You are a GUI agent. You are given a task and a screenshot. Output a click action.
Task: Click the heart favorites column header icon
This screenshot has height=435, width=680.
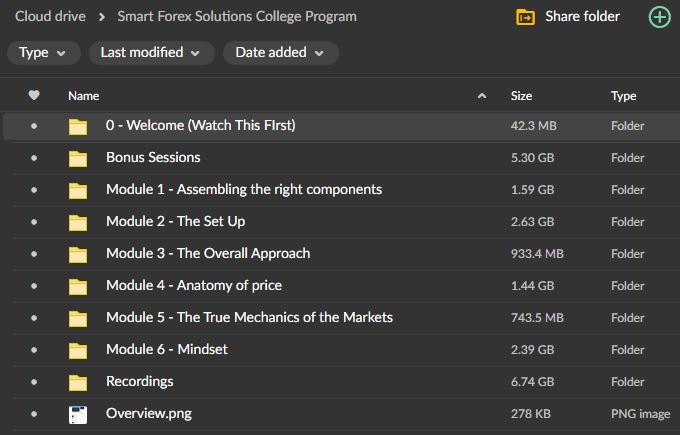pos(34,96)
